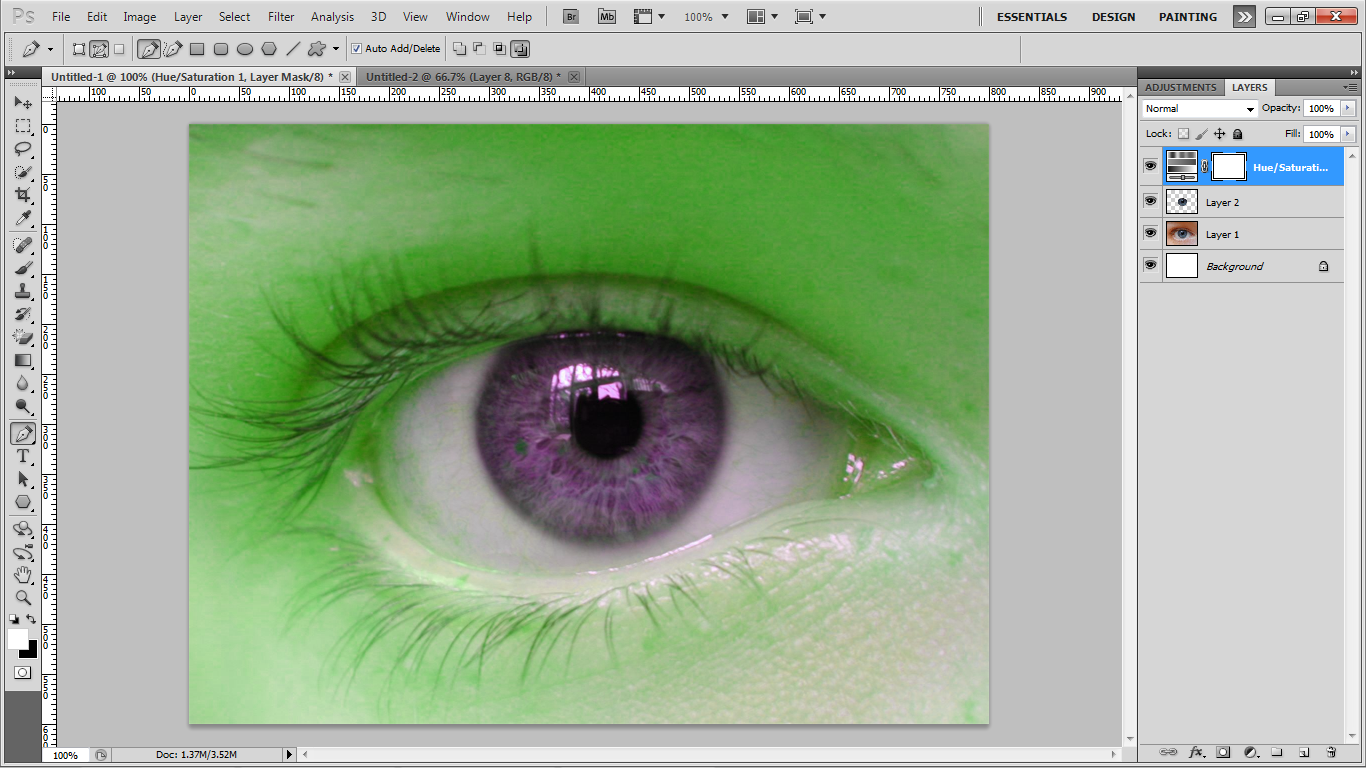Select the Clone Stamp tool
The width and height of the screenshot is (1366, 768).
click(23, 291)
